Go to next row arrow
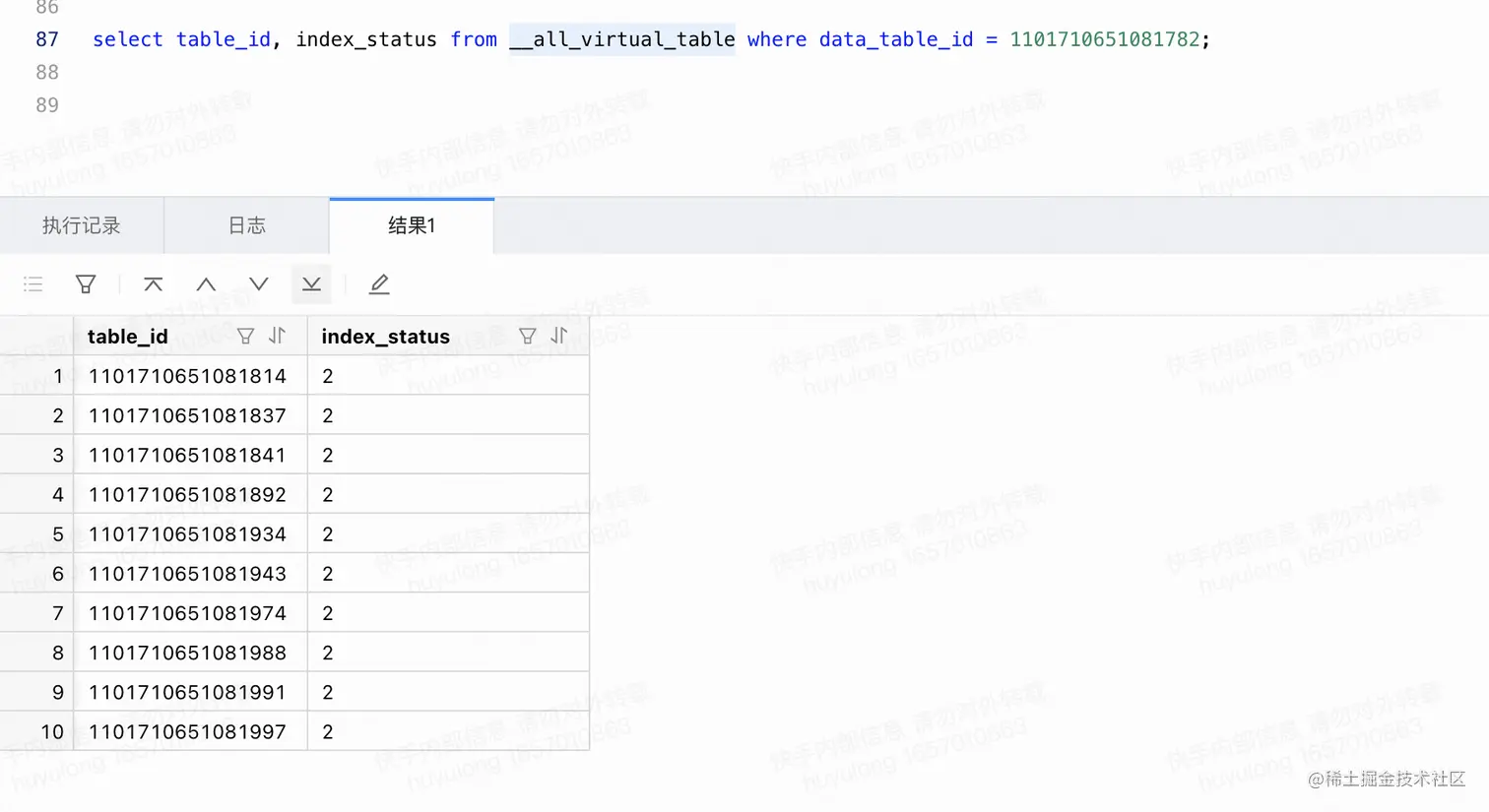 tap(259, 284)
